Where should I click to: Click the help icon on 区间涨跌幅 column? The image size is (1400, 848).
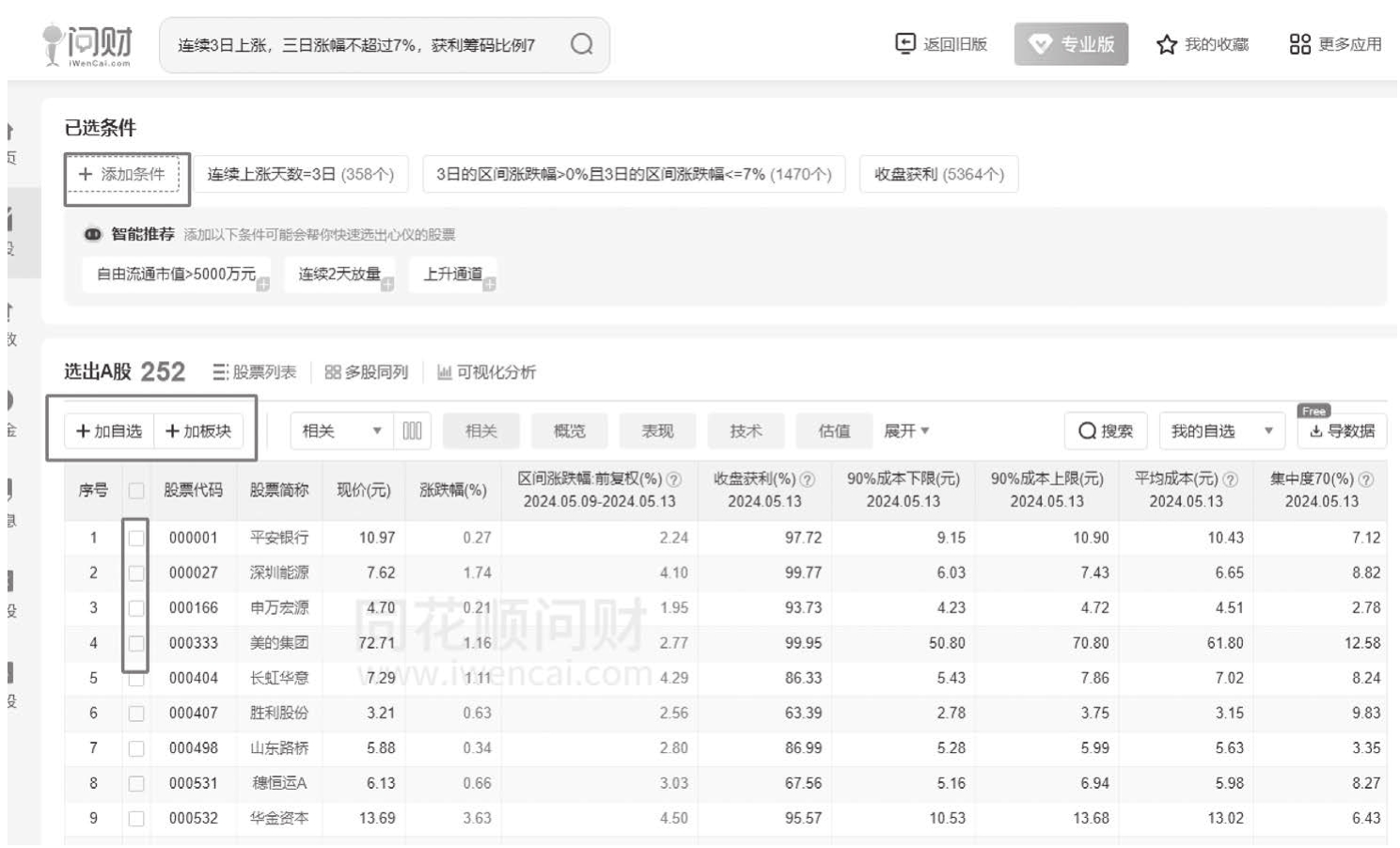[x=673, y=479]
